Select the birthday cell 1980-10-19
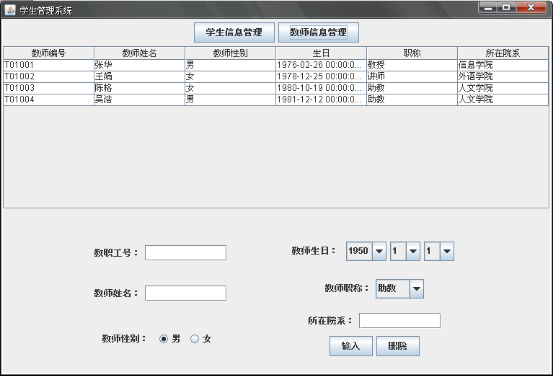554x376 pixels. 321,88
